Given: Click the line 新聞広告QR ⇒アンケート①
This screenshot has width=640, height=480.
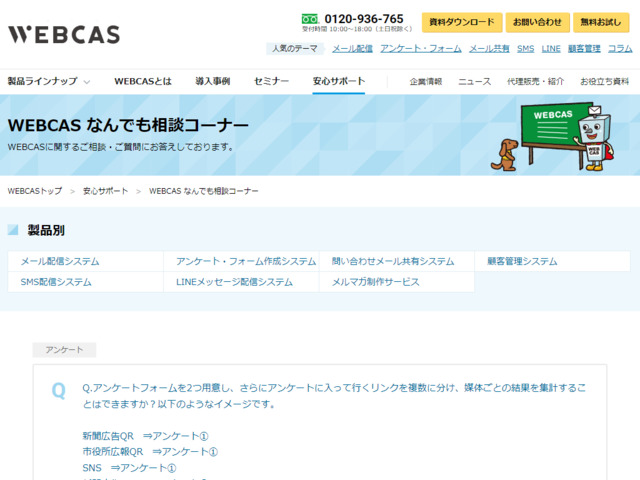Looking at the screenshot, I should pos(145,436).
